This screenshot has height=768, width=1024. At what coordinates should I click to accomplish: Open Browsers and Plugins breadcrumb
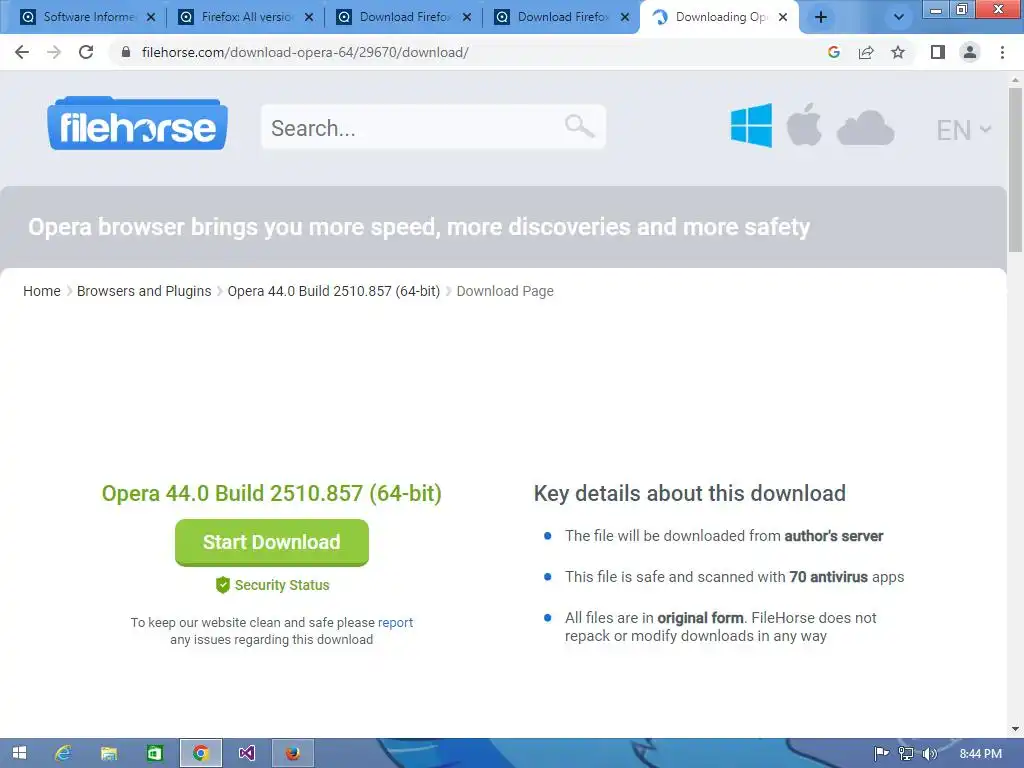coord(144,291)
